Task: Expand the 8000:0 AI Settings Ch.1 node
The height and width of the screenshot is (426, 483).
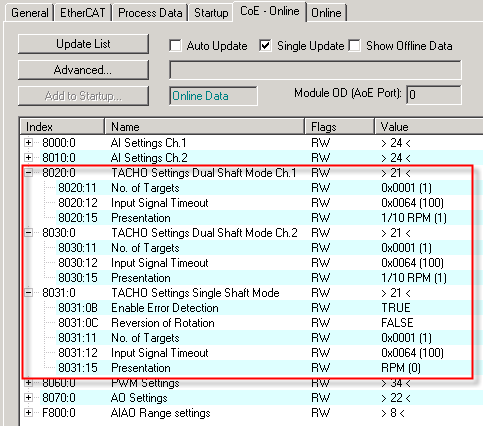Action: click(29, 143)
